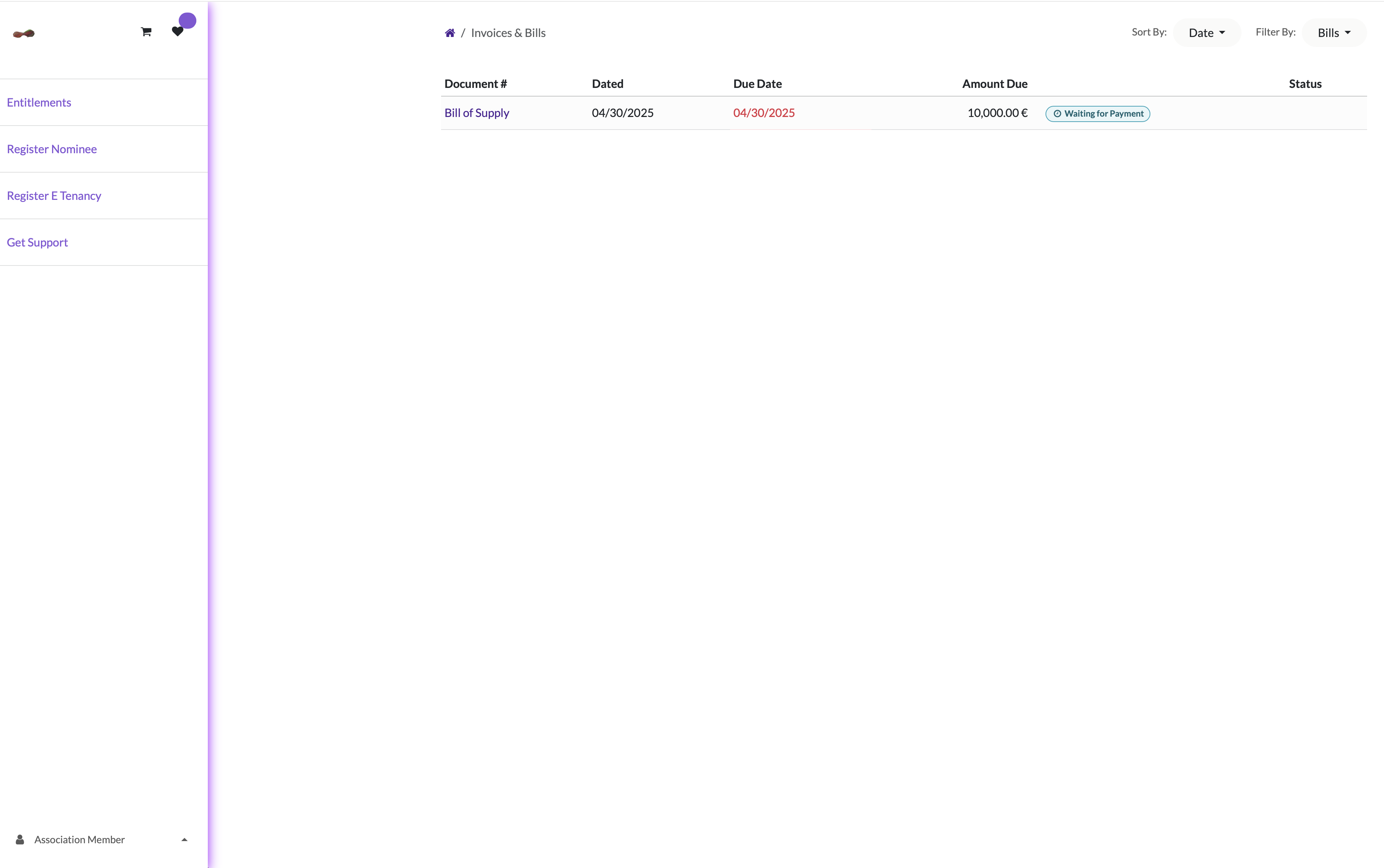The height and width of the screenshot is (868, 1384).
Task: Open Entitlements in sidebar
Action: point(39,102)
